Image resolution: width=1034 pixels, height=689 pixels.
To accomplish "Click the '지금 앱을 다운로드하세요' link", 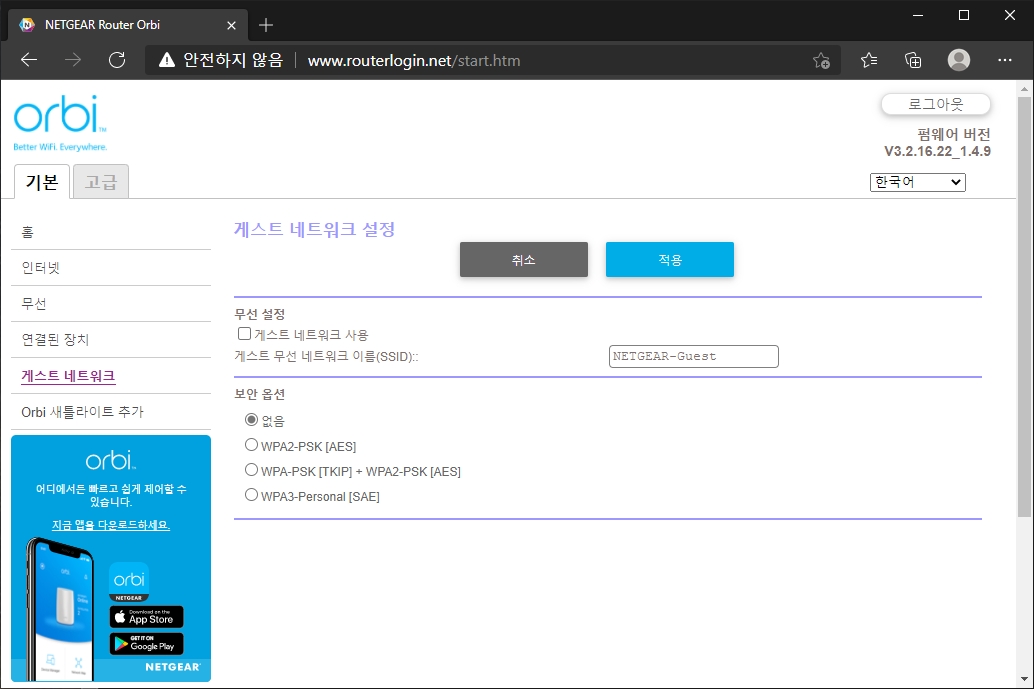I will point(111,525).
